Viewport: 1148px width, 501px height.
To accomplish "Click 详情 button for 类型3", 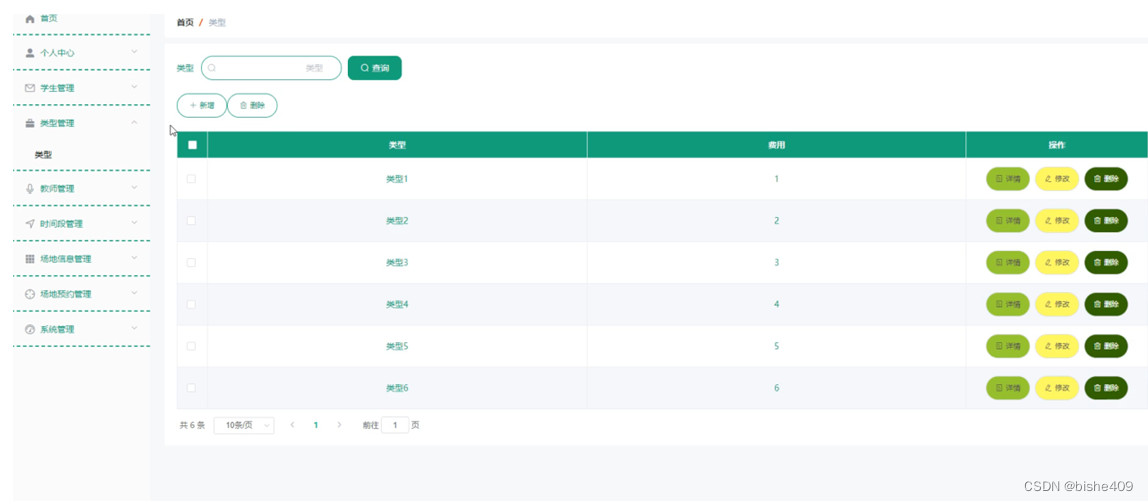I will point(1008,262).
